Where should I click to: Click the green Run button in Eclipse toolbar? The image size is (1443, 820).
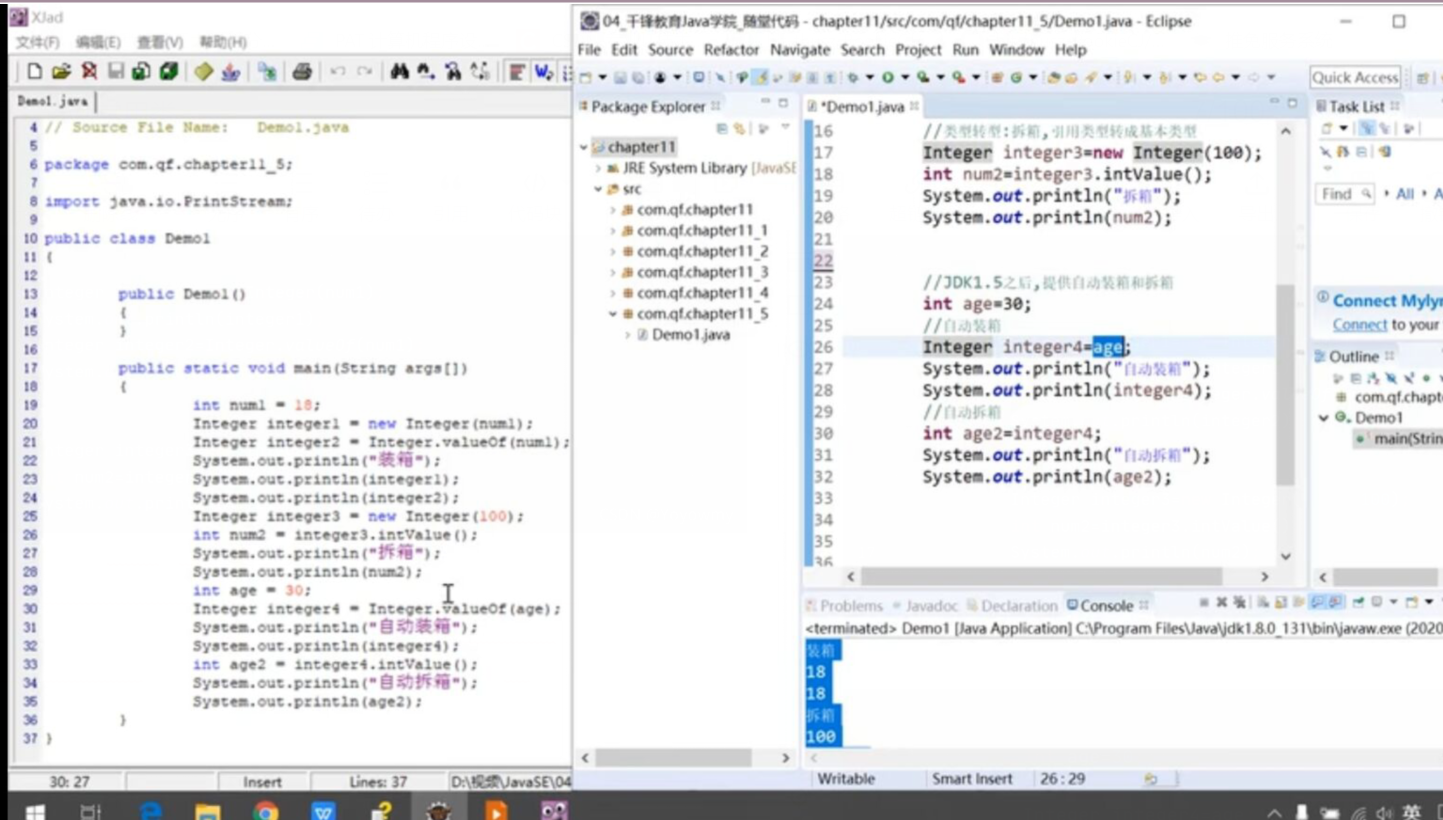pos(887,77)
